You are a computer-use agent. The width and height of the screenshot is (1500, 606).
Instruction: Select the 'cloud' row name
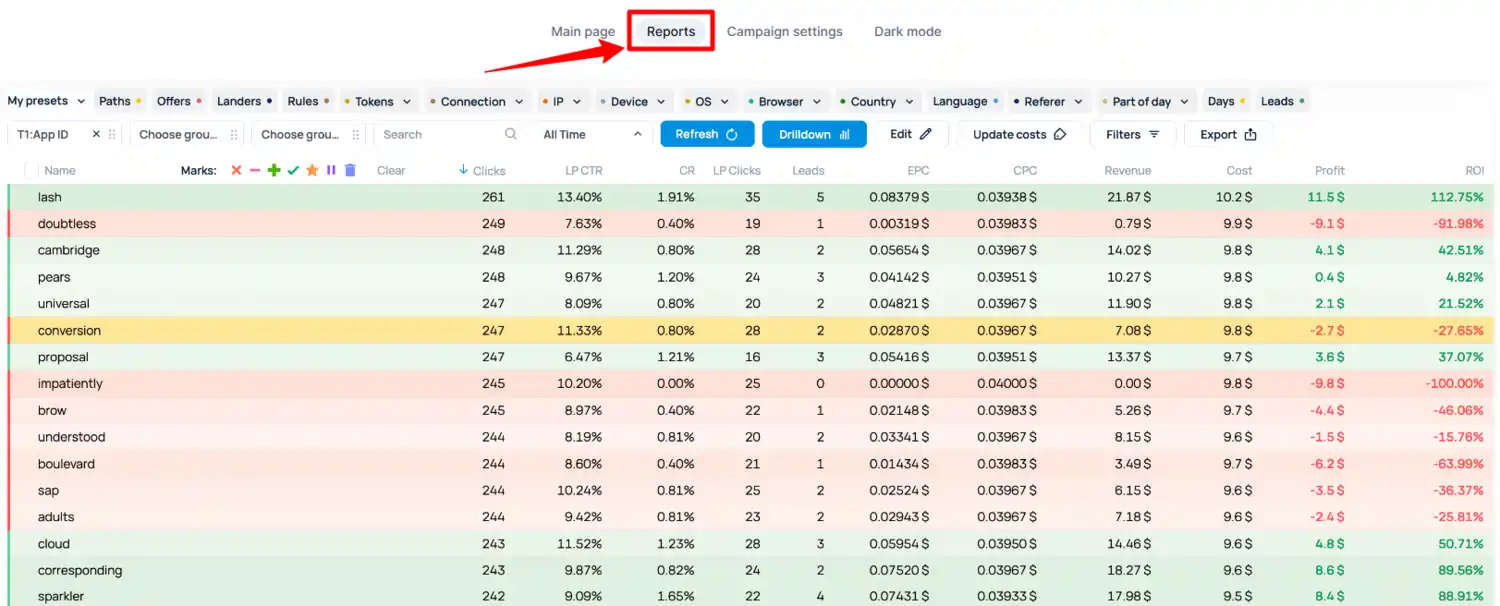click(x=54, y=544)
